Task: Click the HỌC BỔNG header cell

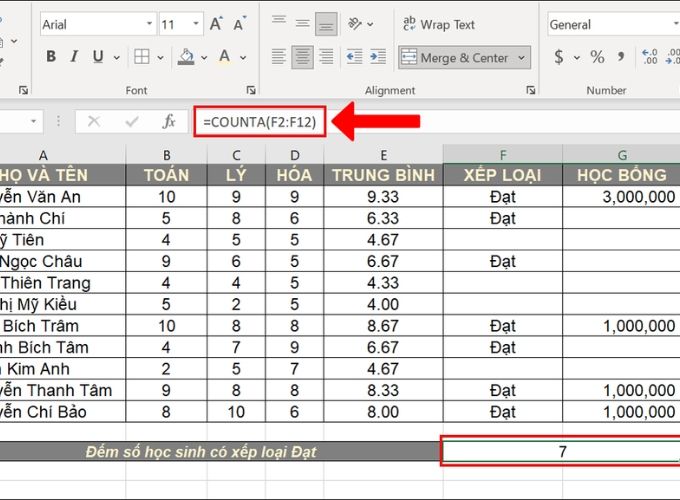Action: tap(621, 175)
